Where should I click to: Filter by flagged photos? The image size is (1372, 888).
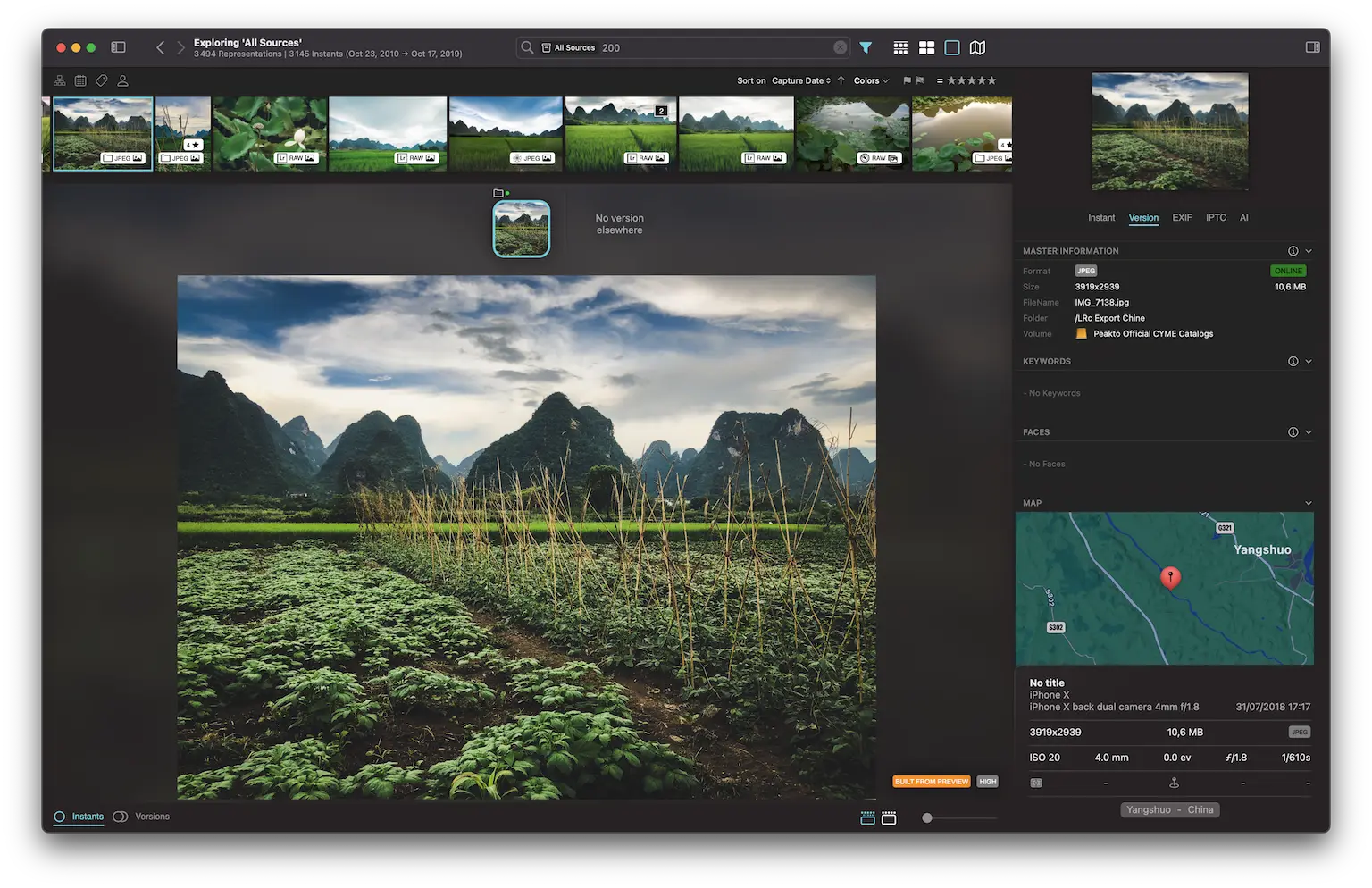click(x=908, y=80)
